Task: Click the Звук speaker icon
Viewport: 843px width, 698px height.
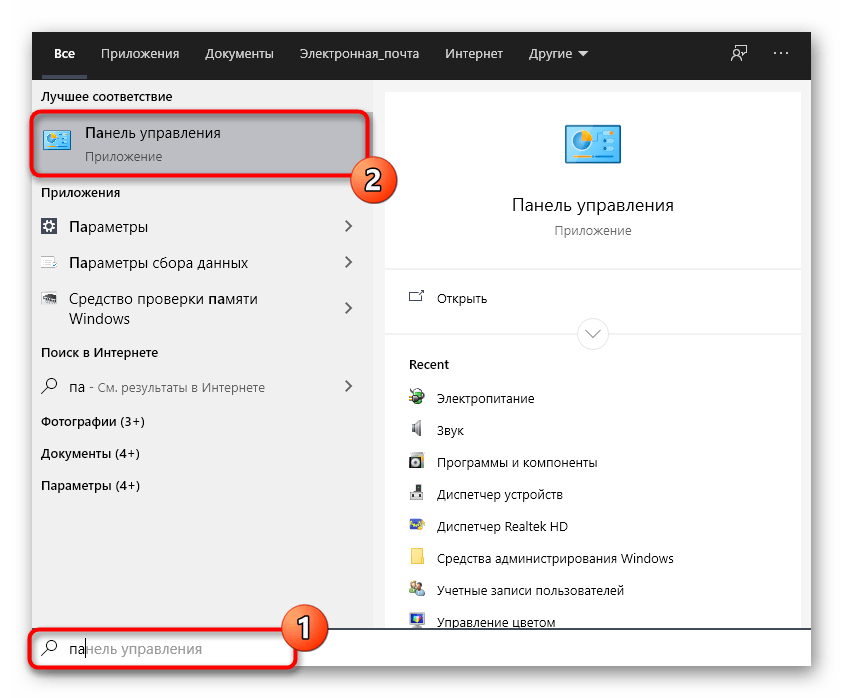Action: pyautogui.click(x=417, y=430)
